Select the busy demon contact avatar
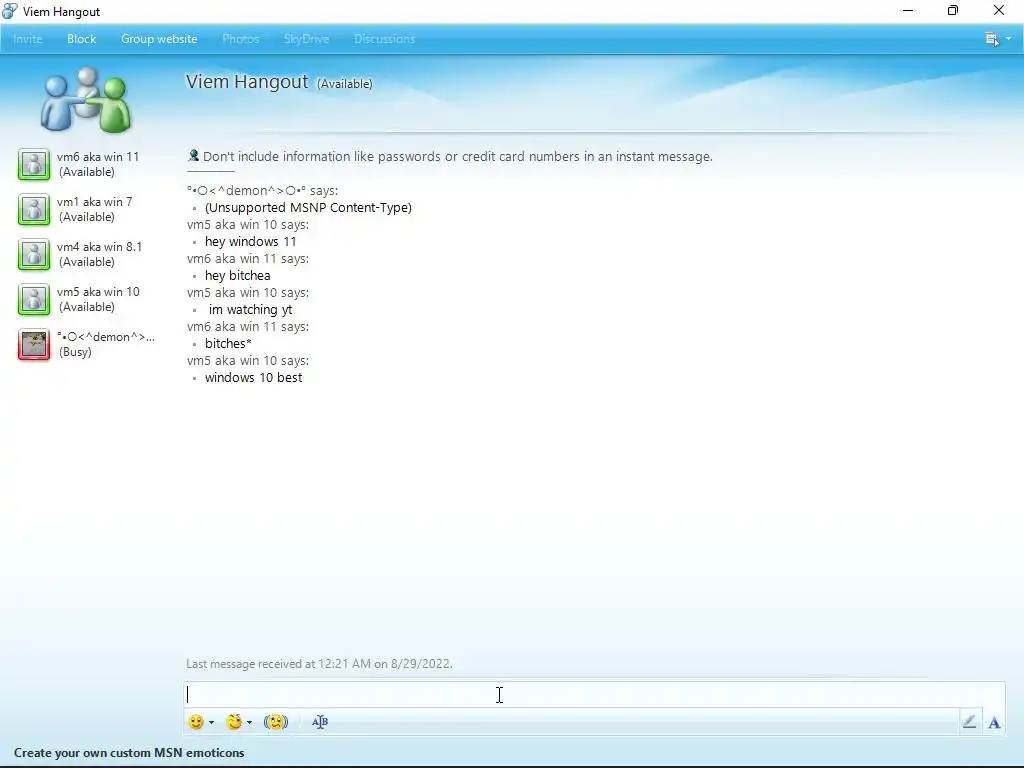 coord(33,344)
